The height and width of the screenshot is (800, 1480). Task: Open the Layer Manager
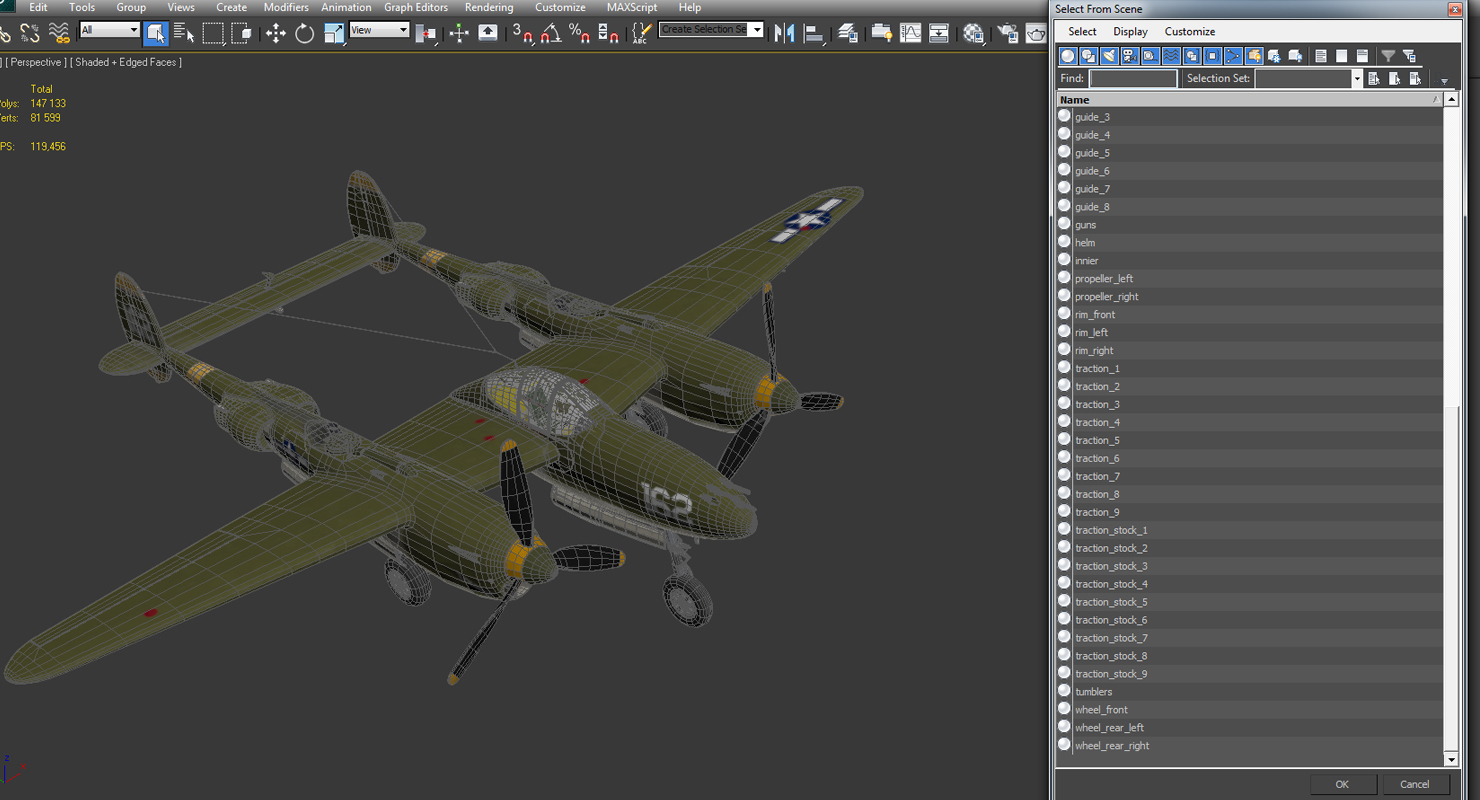point(848,33)
